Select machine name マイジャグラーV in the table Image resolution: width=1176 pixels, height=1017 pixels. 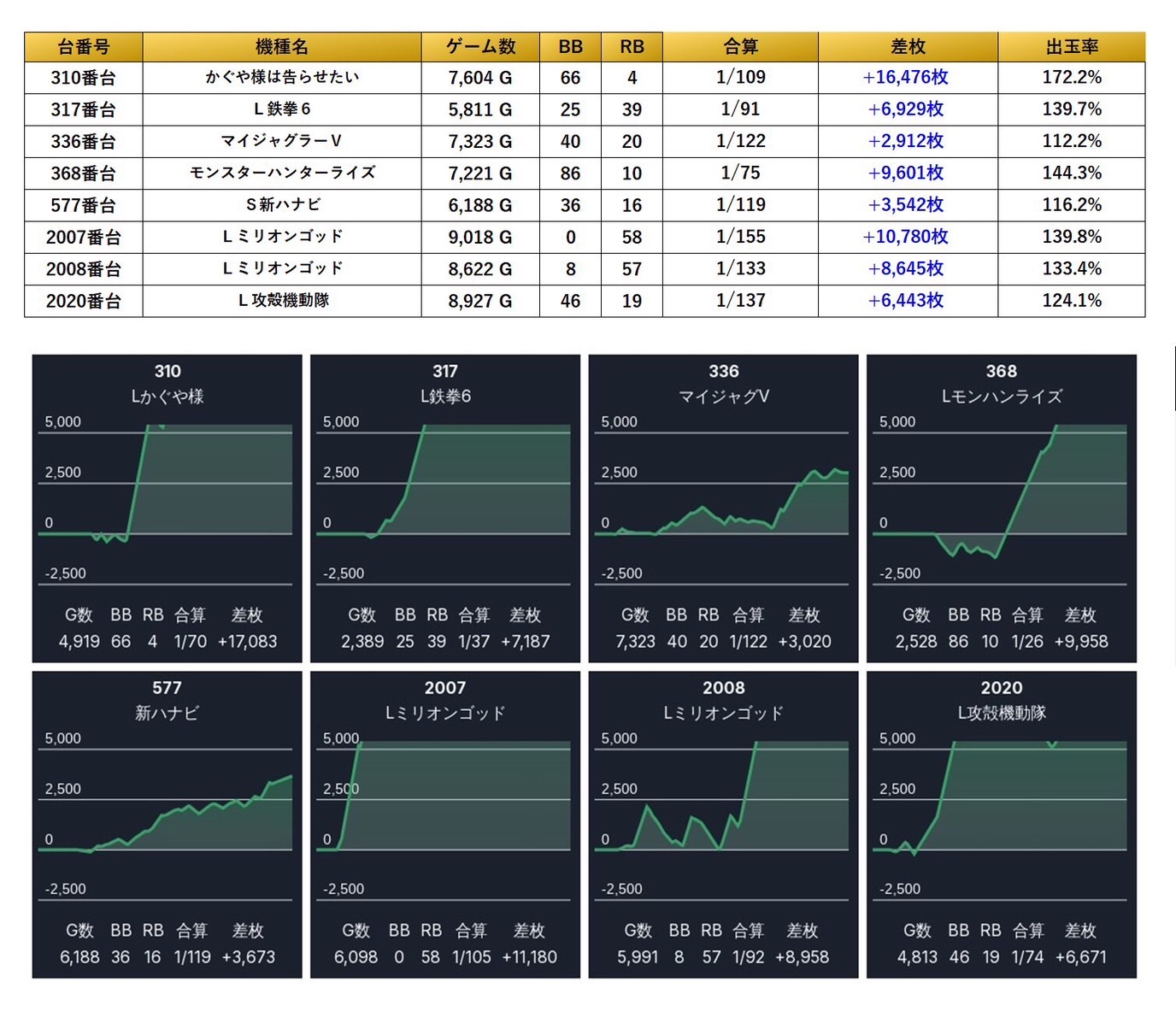click(282, 140)
